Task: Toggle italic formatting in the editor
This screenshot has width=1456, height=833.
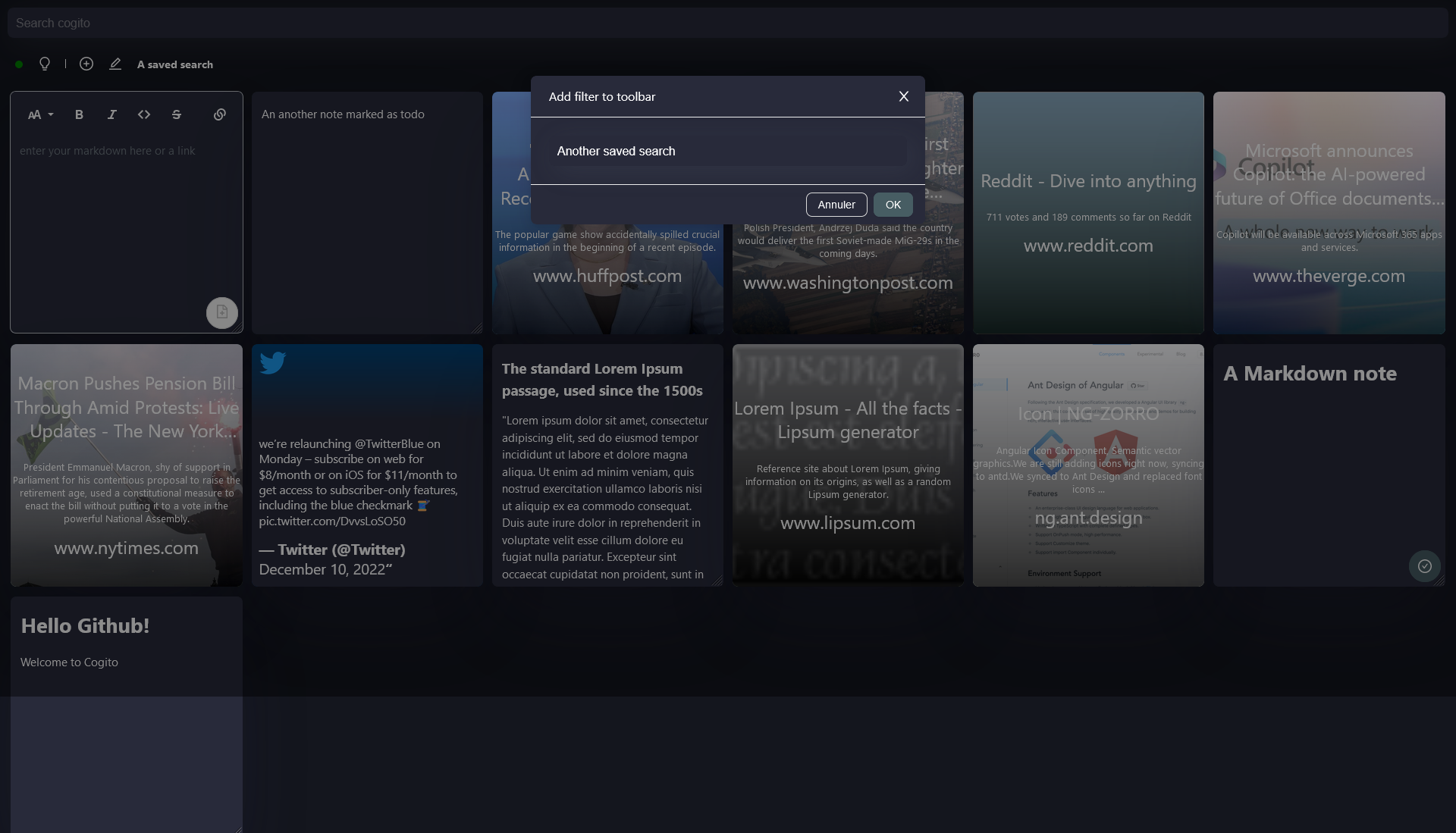Action: tap(111, 114)
